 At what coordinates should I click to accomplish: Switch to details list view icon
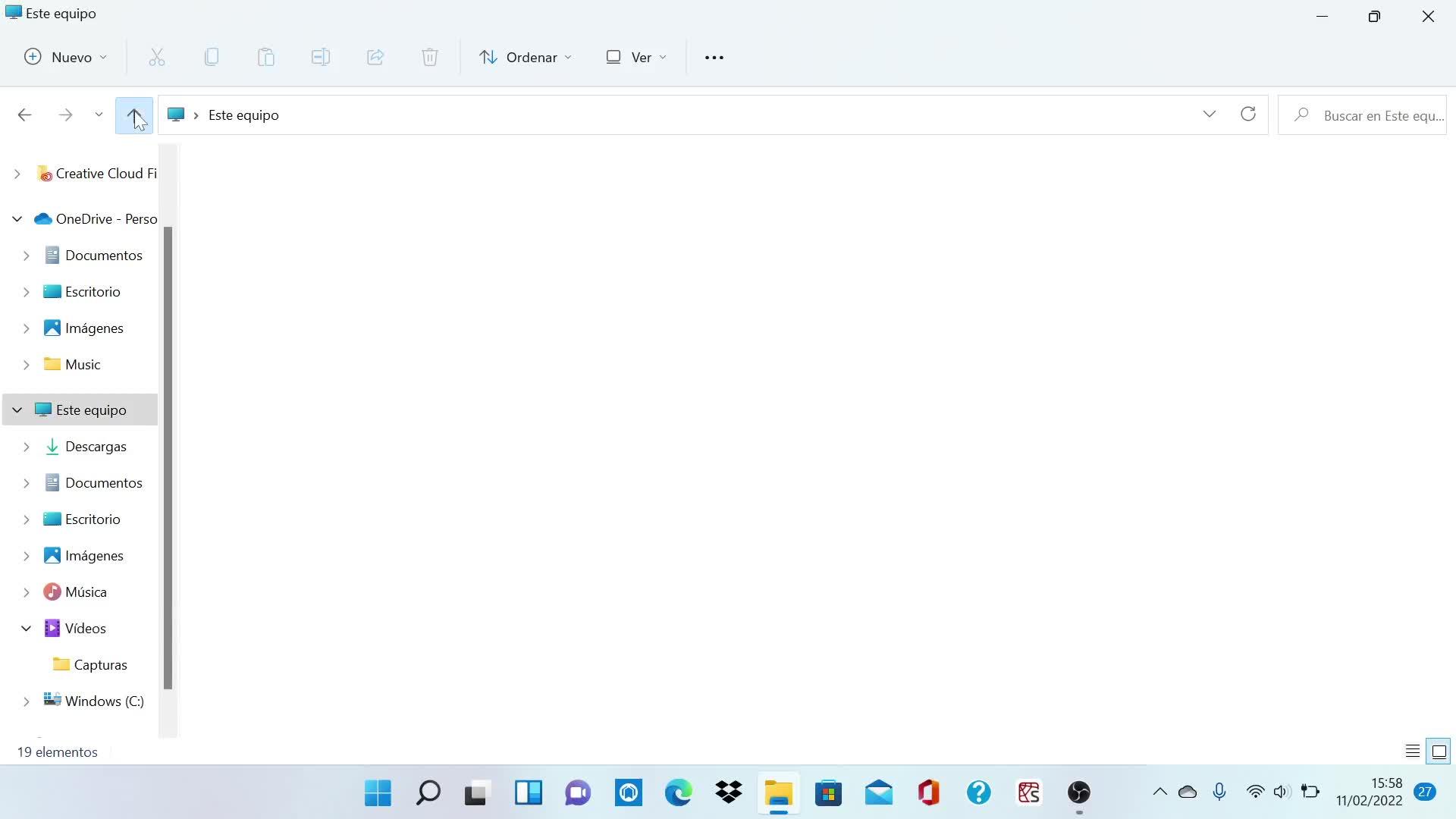(x=1412, y=752)
